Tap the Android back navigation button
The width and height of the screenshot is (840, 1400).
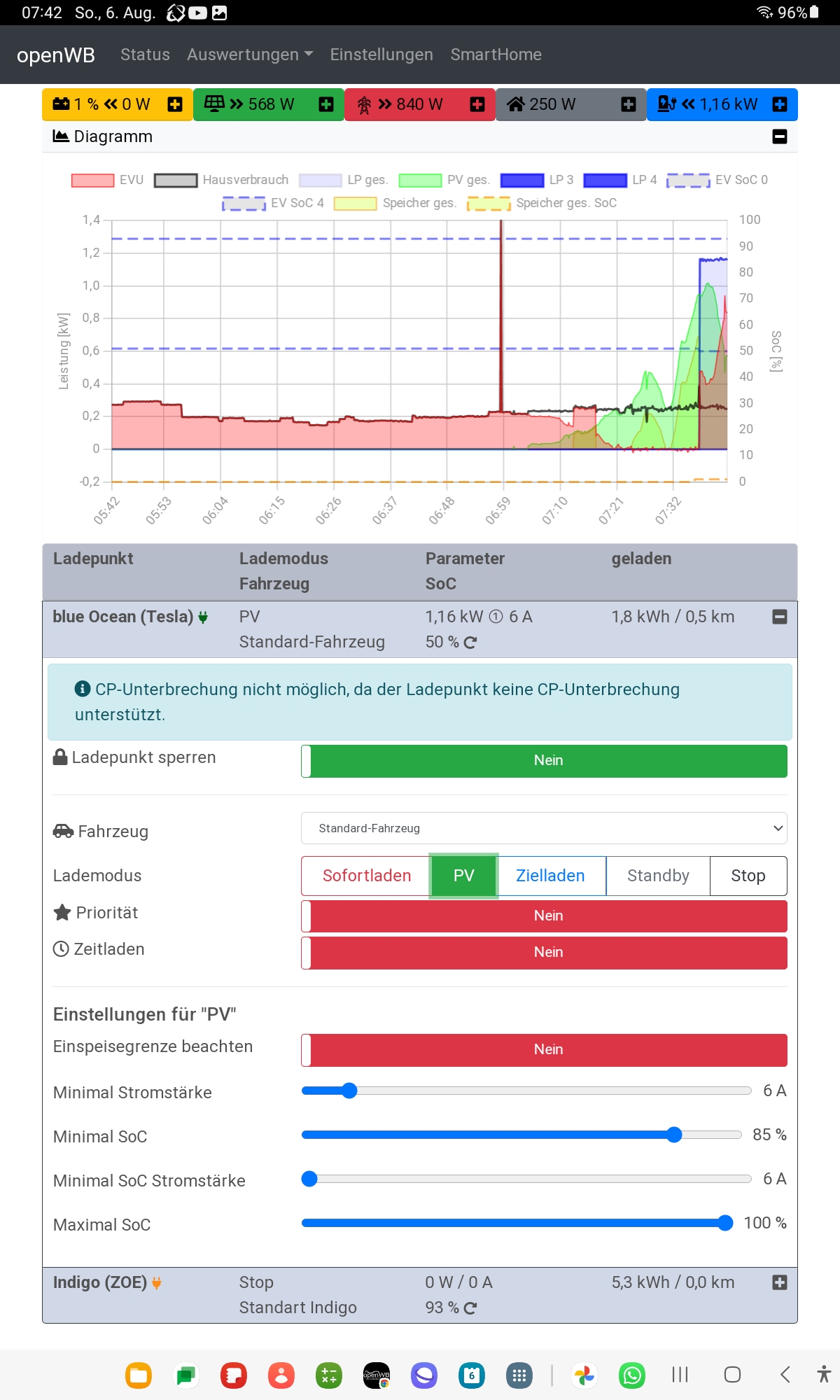(785, 1375)
